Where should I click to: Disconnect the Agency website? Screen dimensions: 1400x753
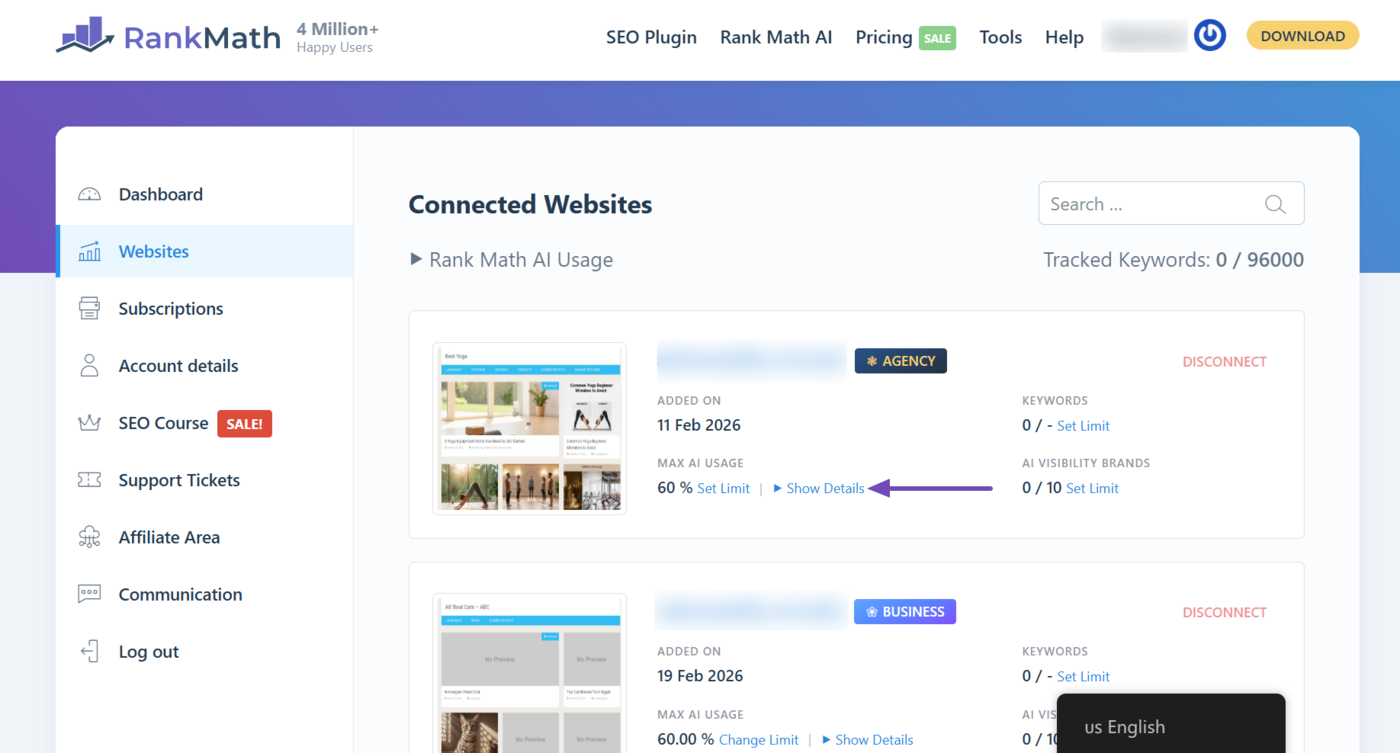point(1224,362)
